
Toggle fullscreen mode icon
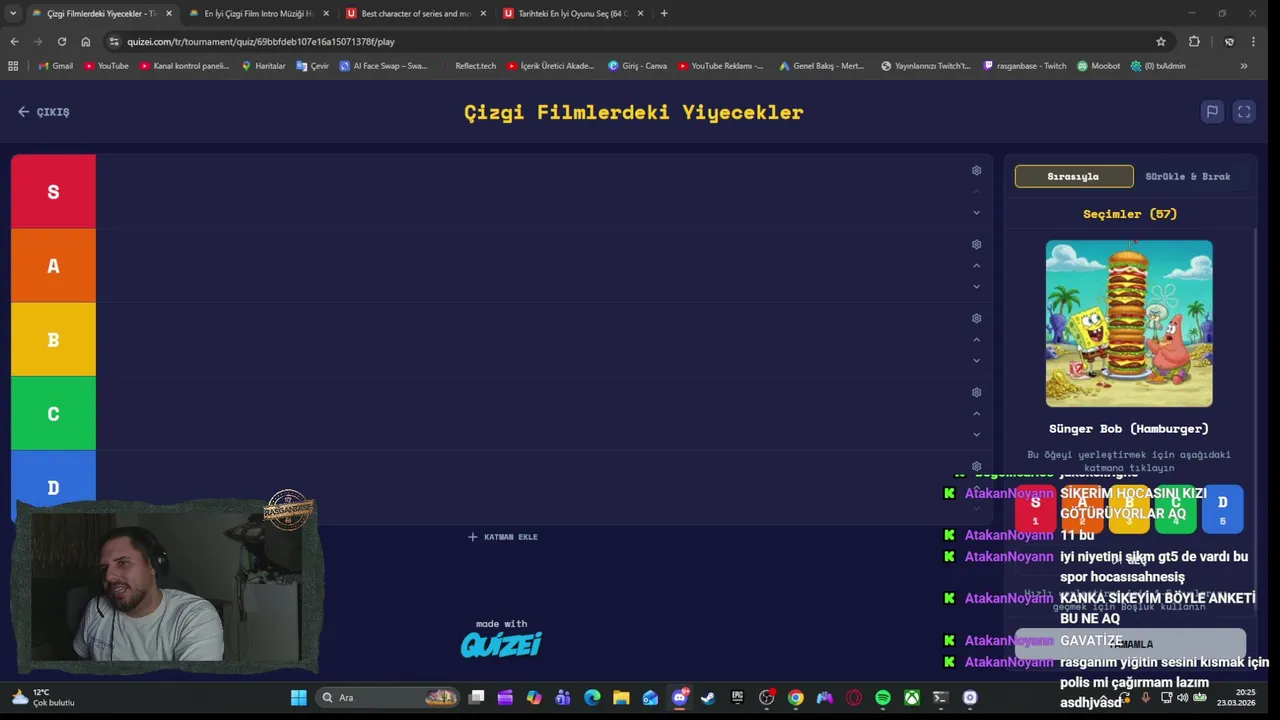coord(1244,112)
